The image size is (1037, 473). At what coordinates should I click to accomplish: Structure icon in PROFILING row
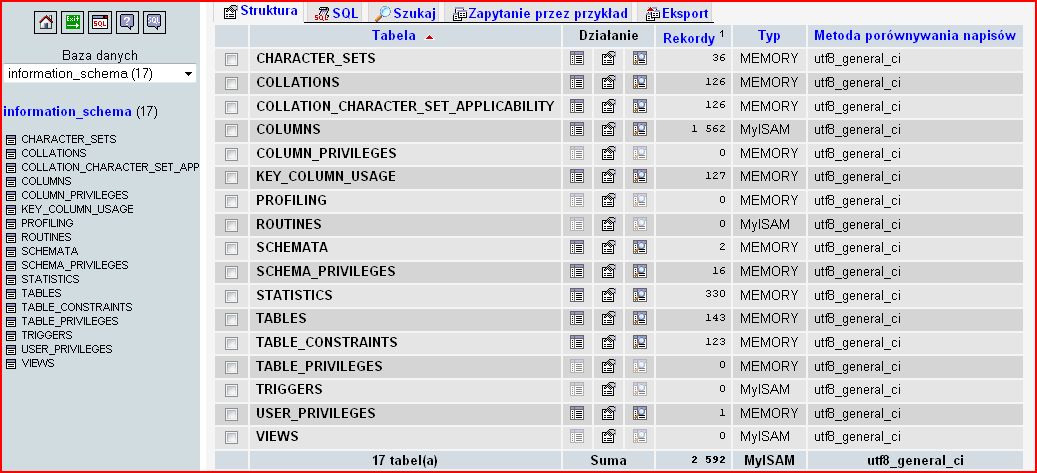point(608,200)
